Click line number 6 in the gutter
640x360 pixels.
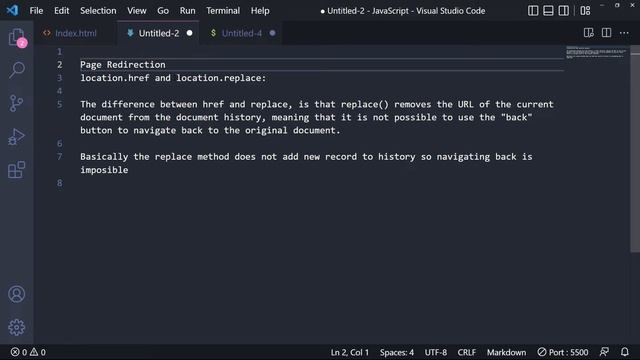click(60, 143)
